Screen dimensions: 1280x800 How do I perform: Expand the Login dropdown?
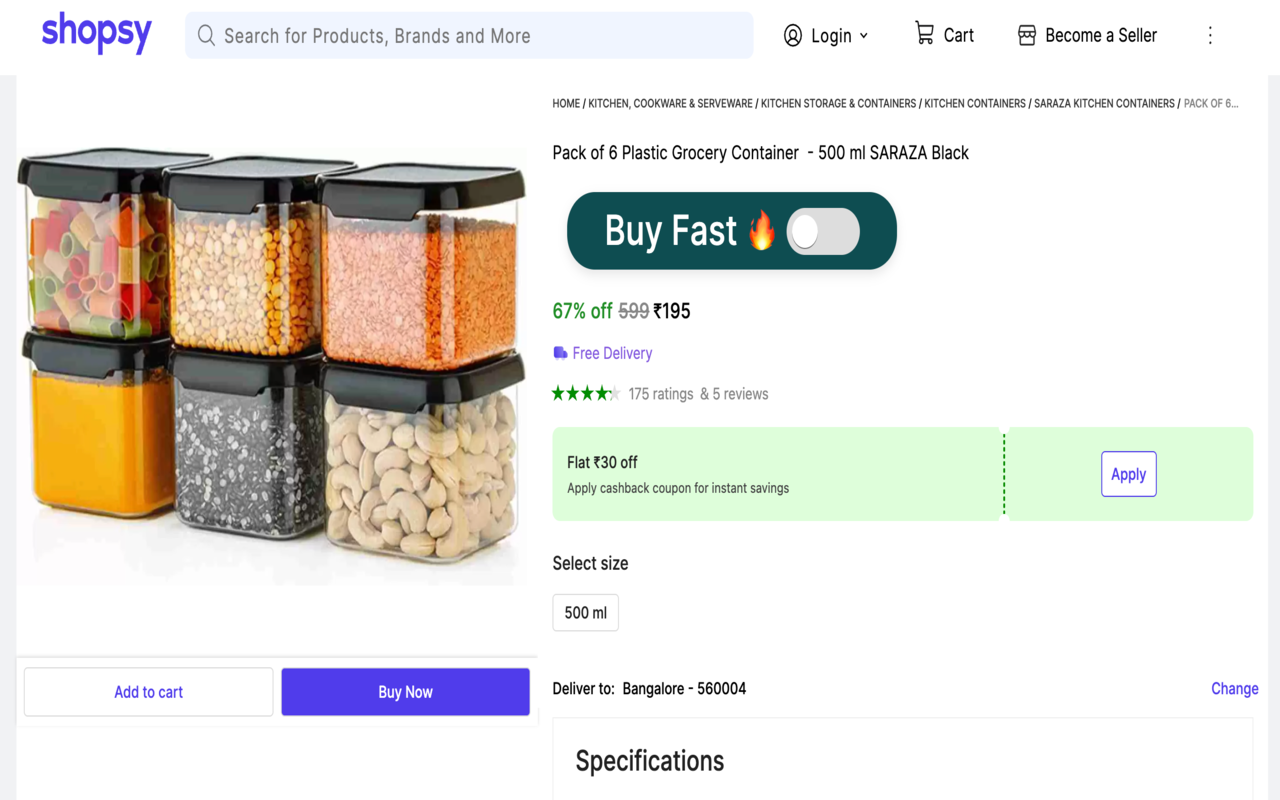(863, 35)
